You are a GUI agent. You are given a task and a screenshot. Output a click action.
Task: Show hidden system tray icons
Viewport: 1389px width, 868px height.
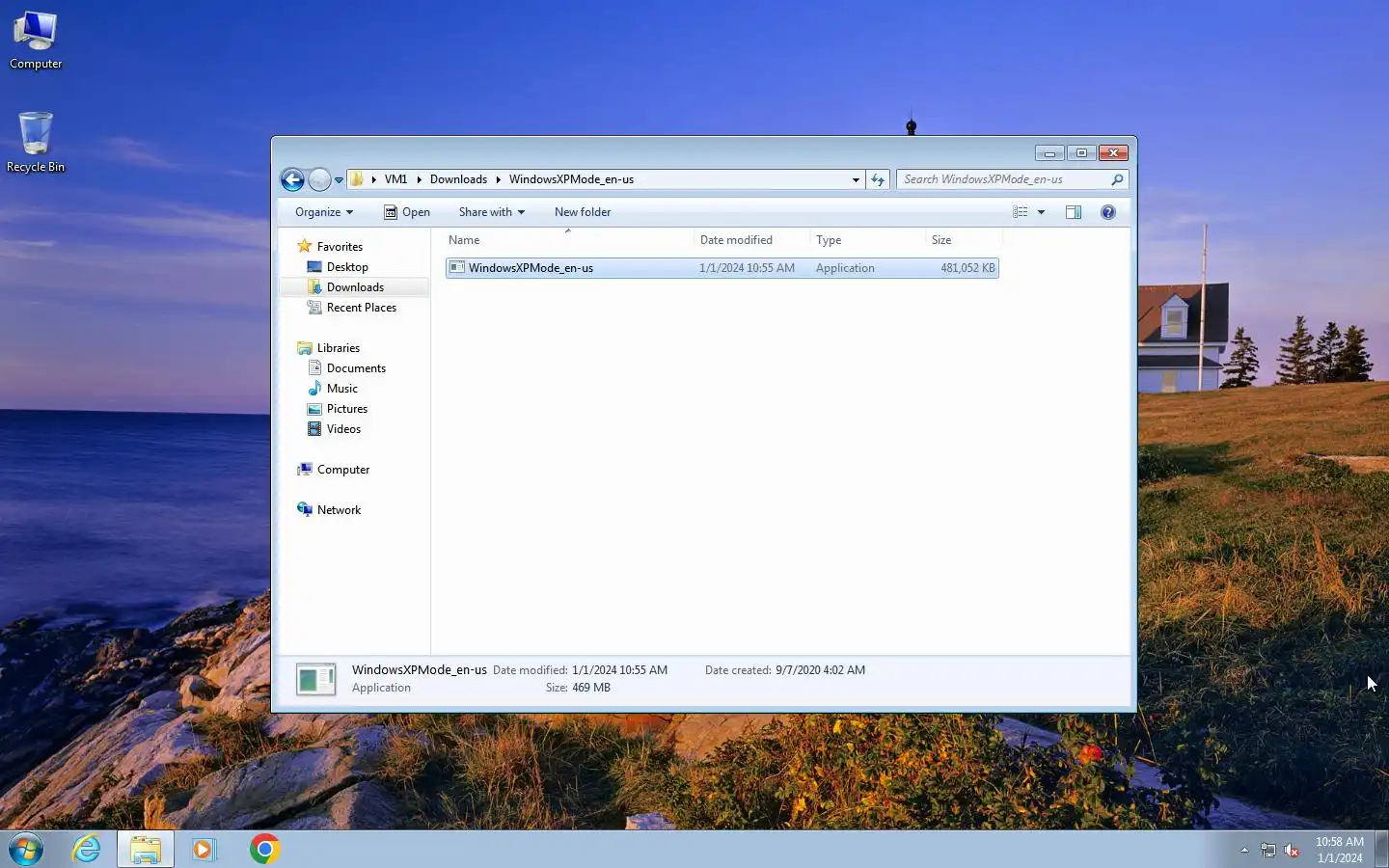pos(1244,850)
